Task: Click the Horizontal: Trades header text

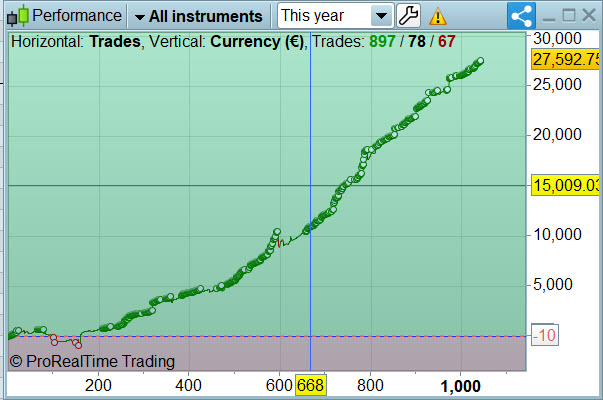Action: pyautogui.click(x=76, y=42)
